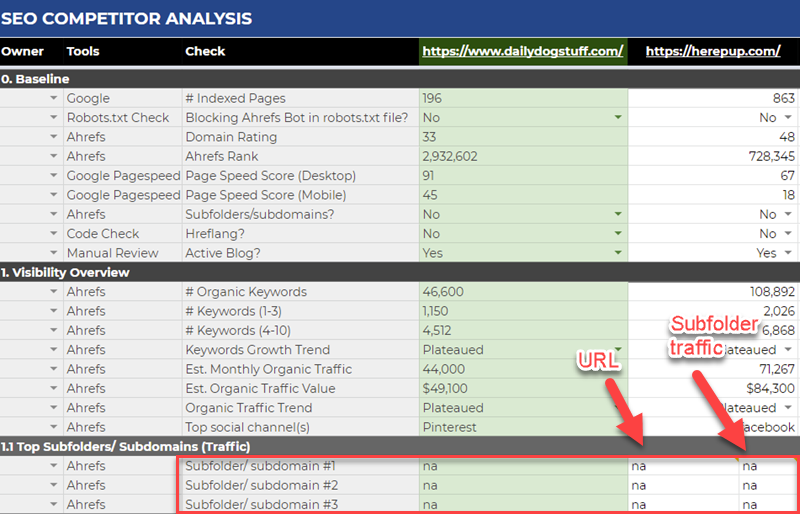Screen dimensions: 800x514
Task: Expand dailydogstuff Hreflang dropdown arrow
Action: pyautogui.click(x=618, y=234)
